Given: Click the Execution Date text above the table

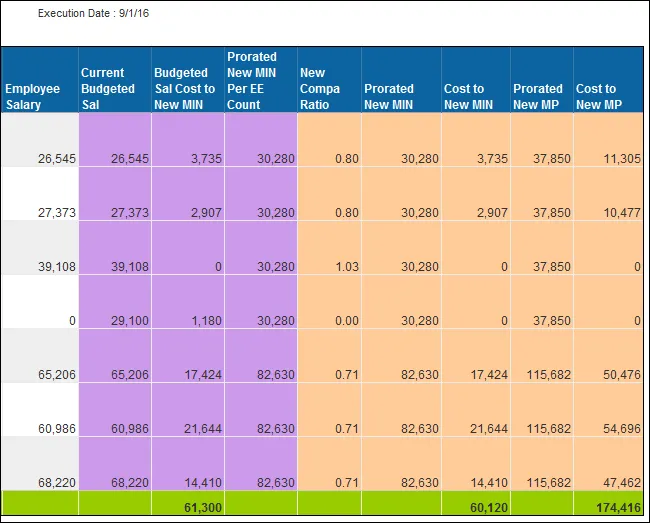Looking at the screenshot, I should click(92, 14).
